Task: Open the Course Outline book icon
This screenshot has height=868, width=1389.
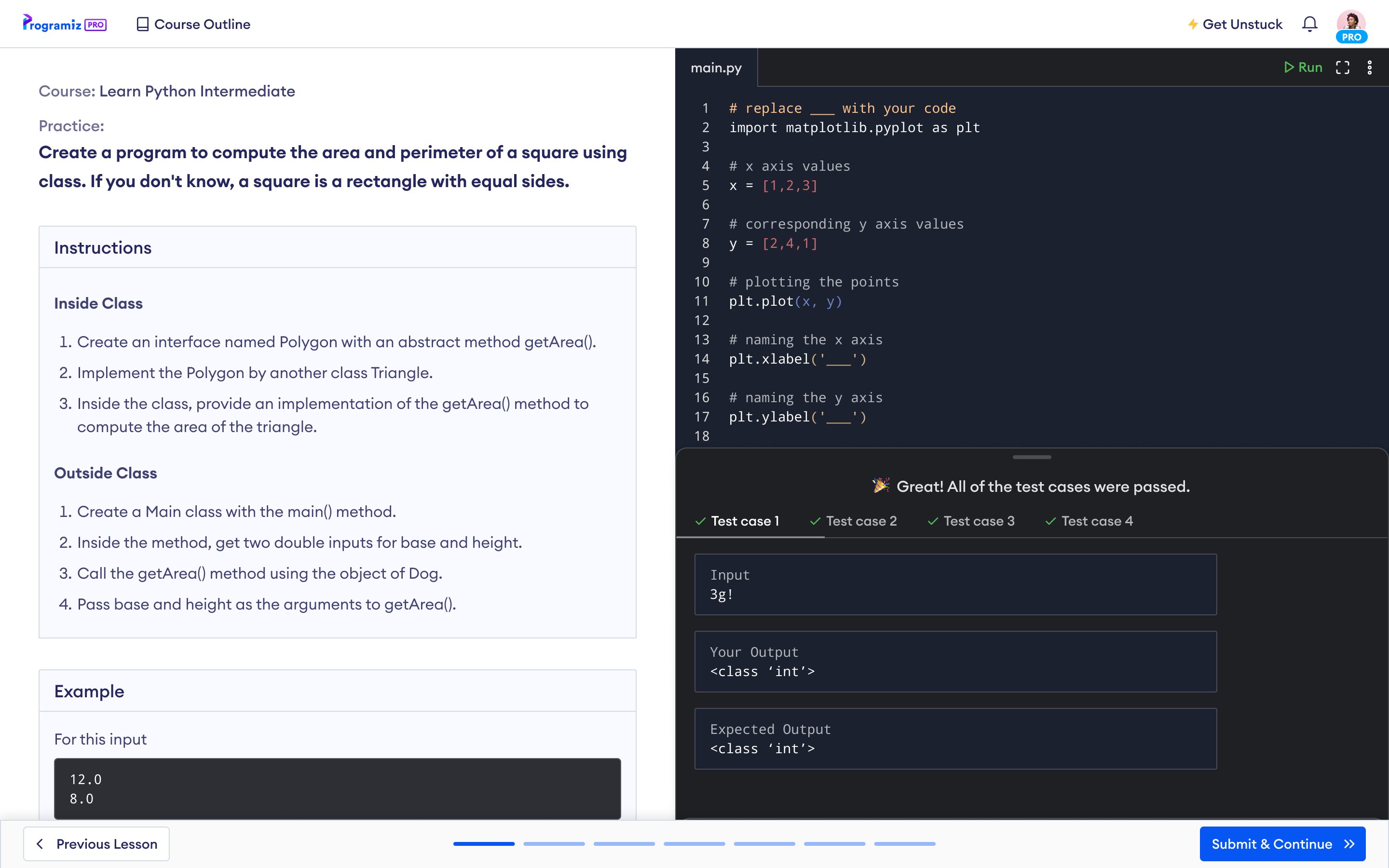Action: click(x=142, y=24)
